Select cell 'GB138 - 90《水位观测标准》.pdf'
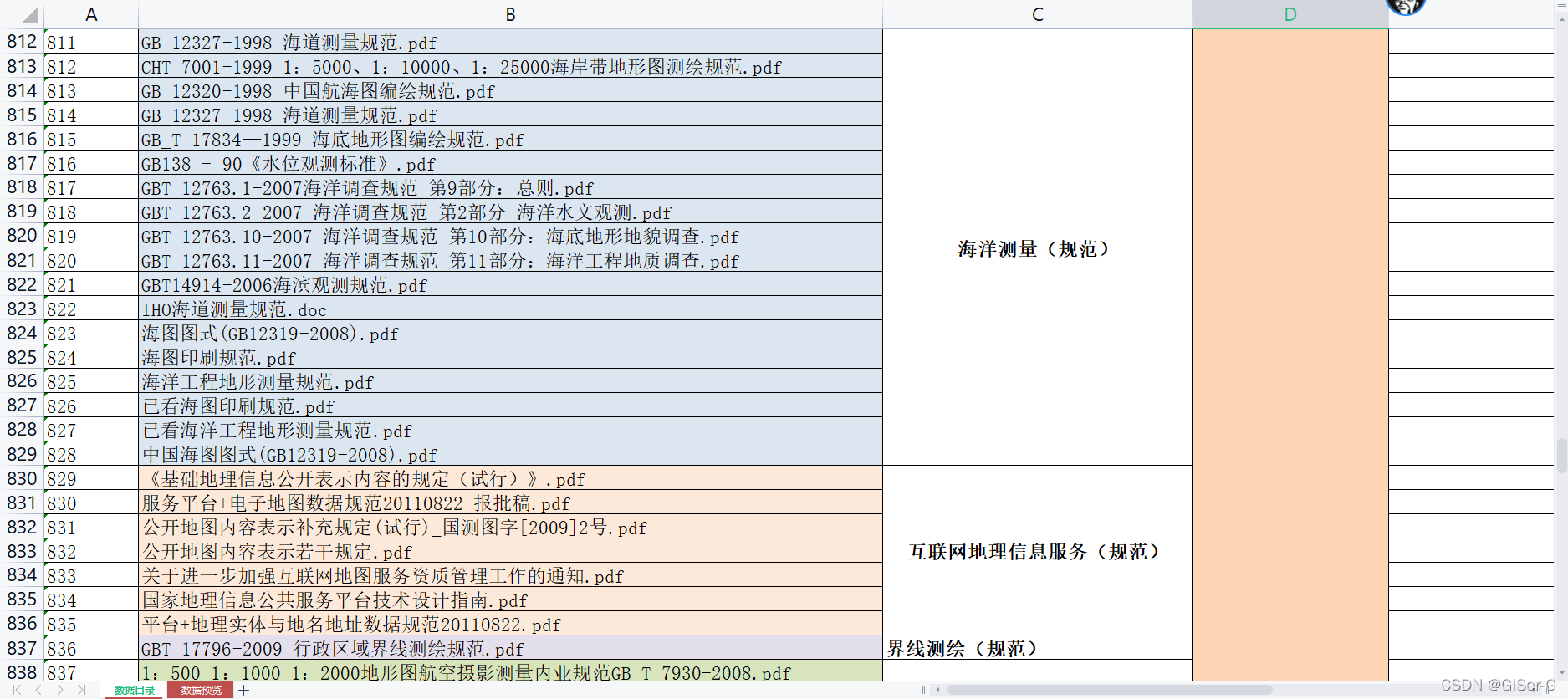 pos(510,163)
